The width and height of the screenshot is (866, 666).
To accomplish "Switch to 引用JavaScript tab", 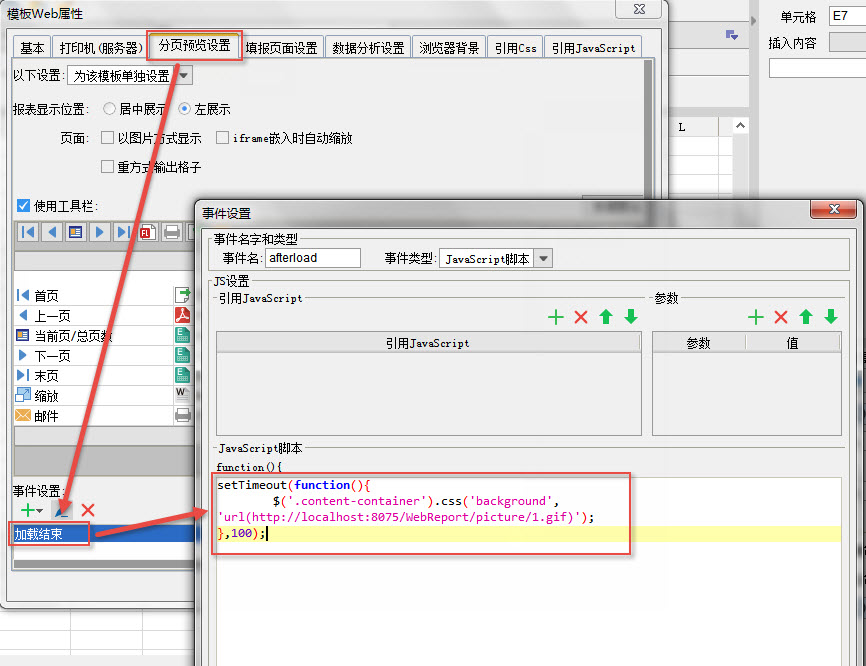I will (593, 48).
